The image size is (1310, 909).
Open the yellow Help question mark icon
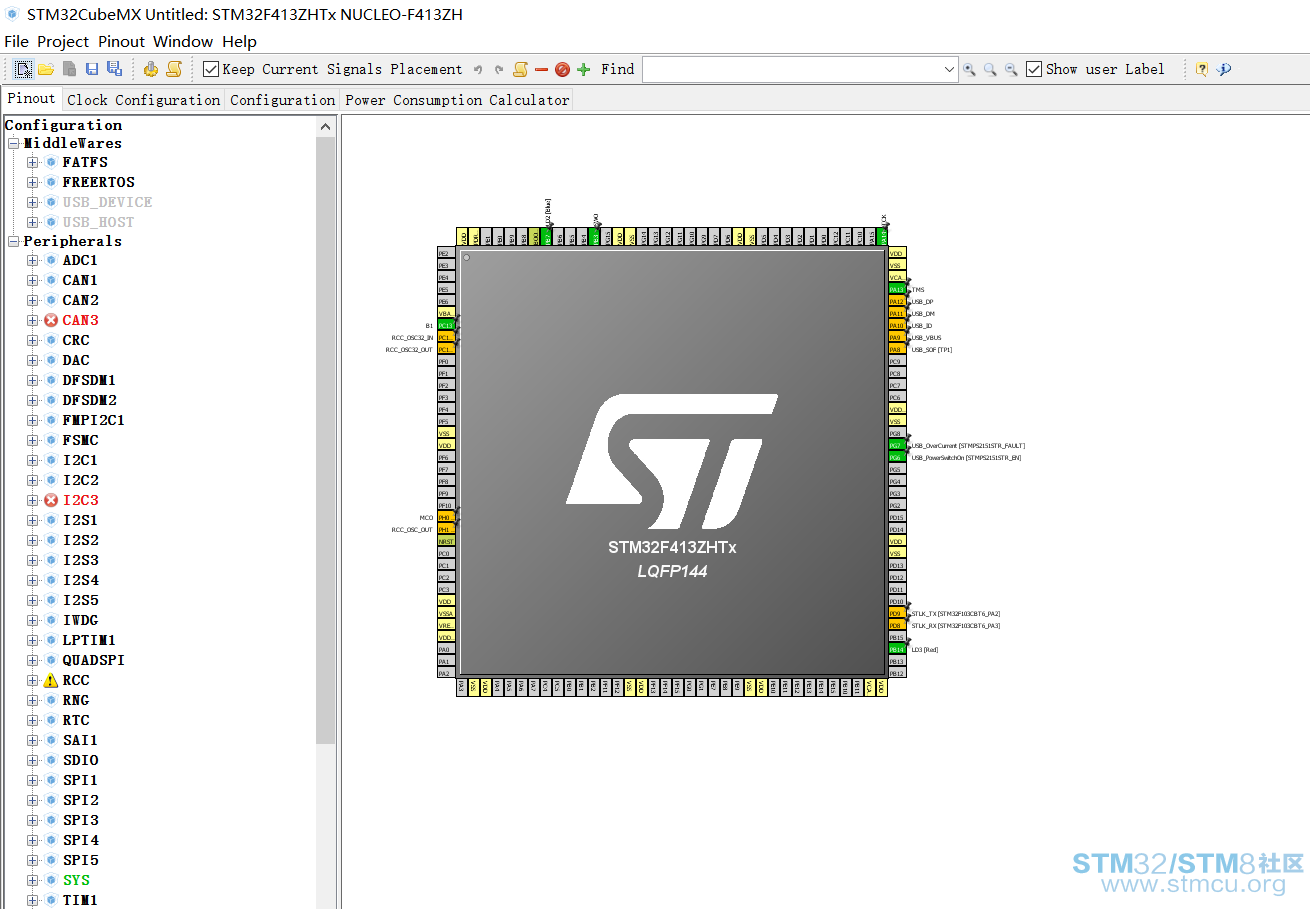coord(1202,69)
